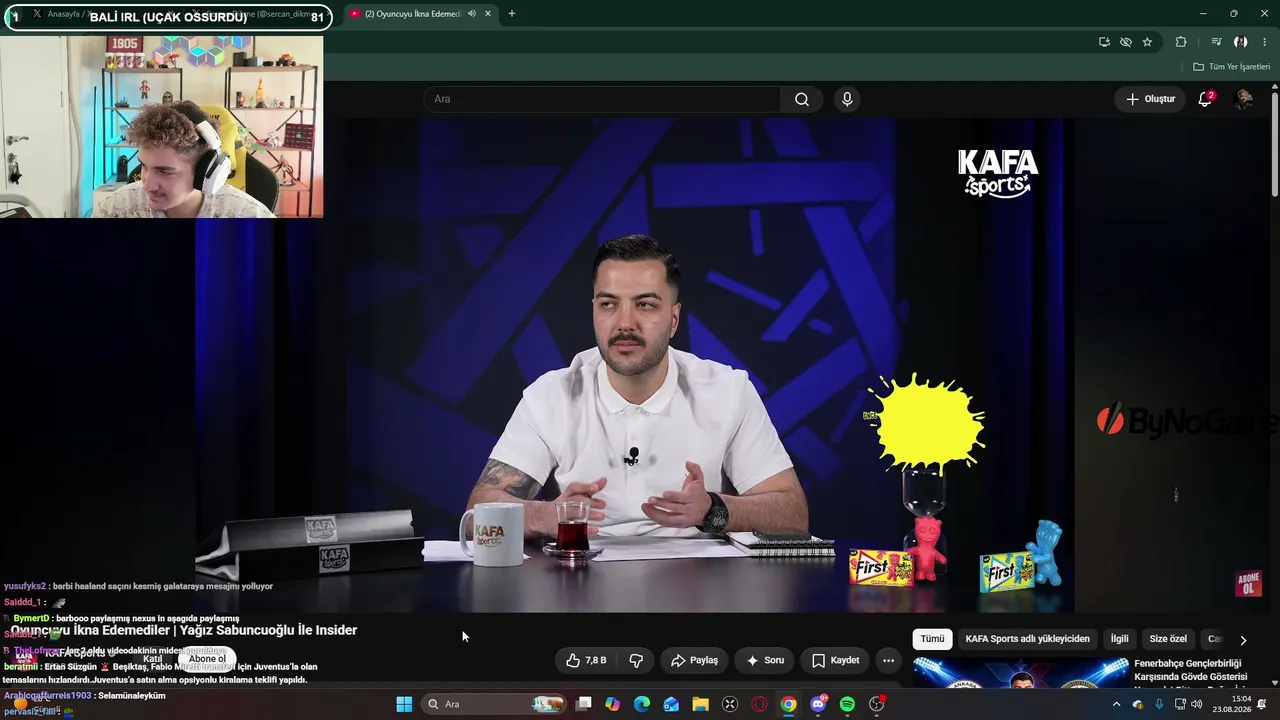Focus the YouTube Ara search field
Screen dimensions: 1280x720
tap(602, 99)
